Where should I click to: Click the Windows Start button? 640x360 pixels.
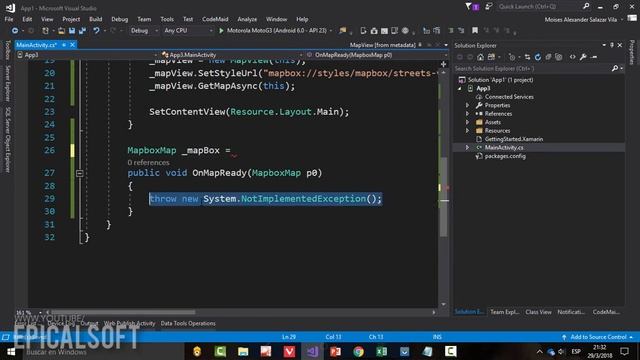click(x=11, y=351)
